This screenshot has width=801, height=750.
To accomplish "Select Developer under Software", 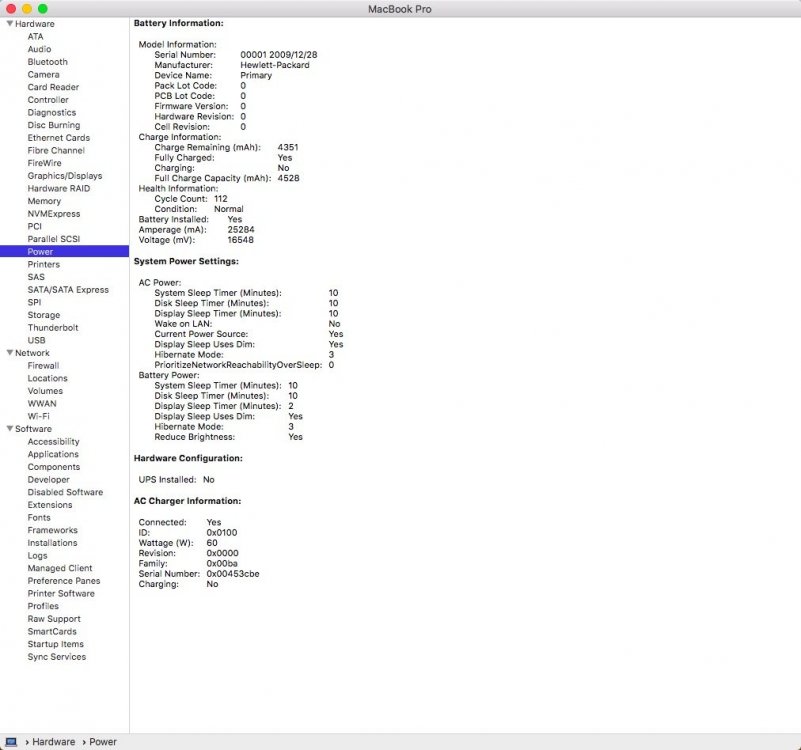I will click(x=49, y=479).
